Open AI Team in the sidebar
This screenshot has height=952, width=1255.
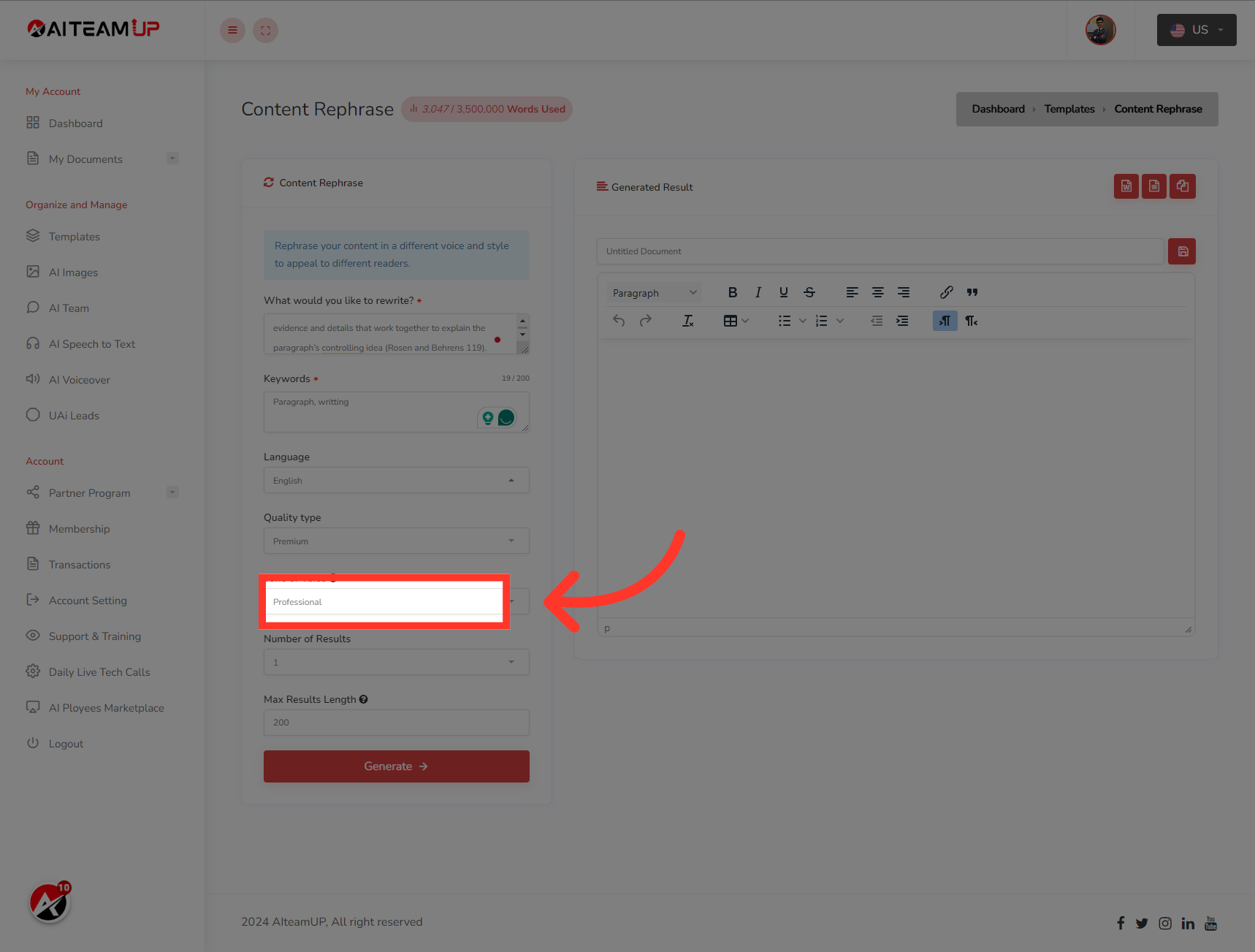point(69,308)
